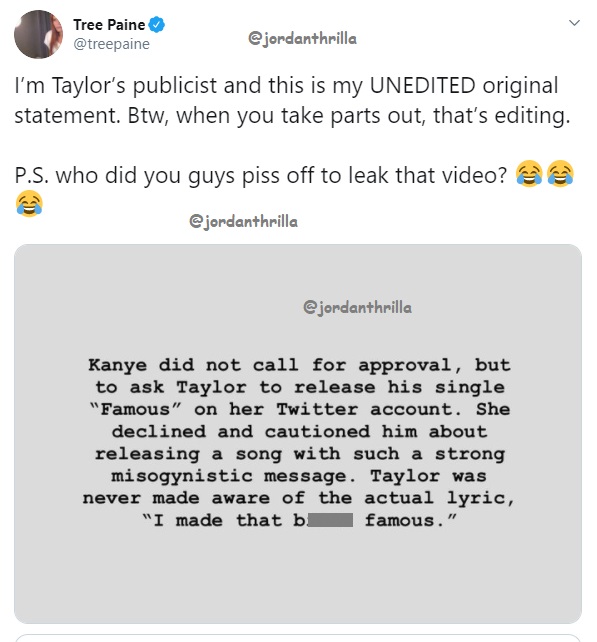Click the card outline below the image

[298, 638]
